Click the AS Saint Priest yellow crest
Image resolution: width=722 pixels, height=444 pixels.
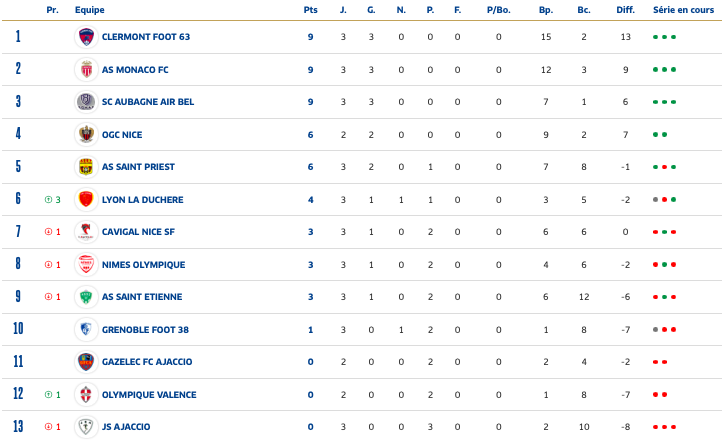86,167
